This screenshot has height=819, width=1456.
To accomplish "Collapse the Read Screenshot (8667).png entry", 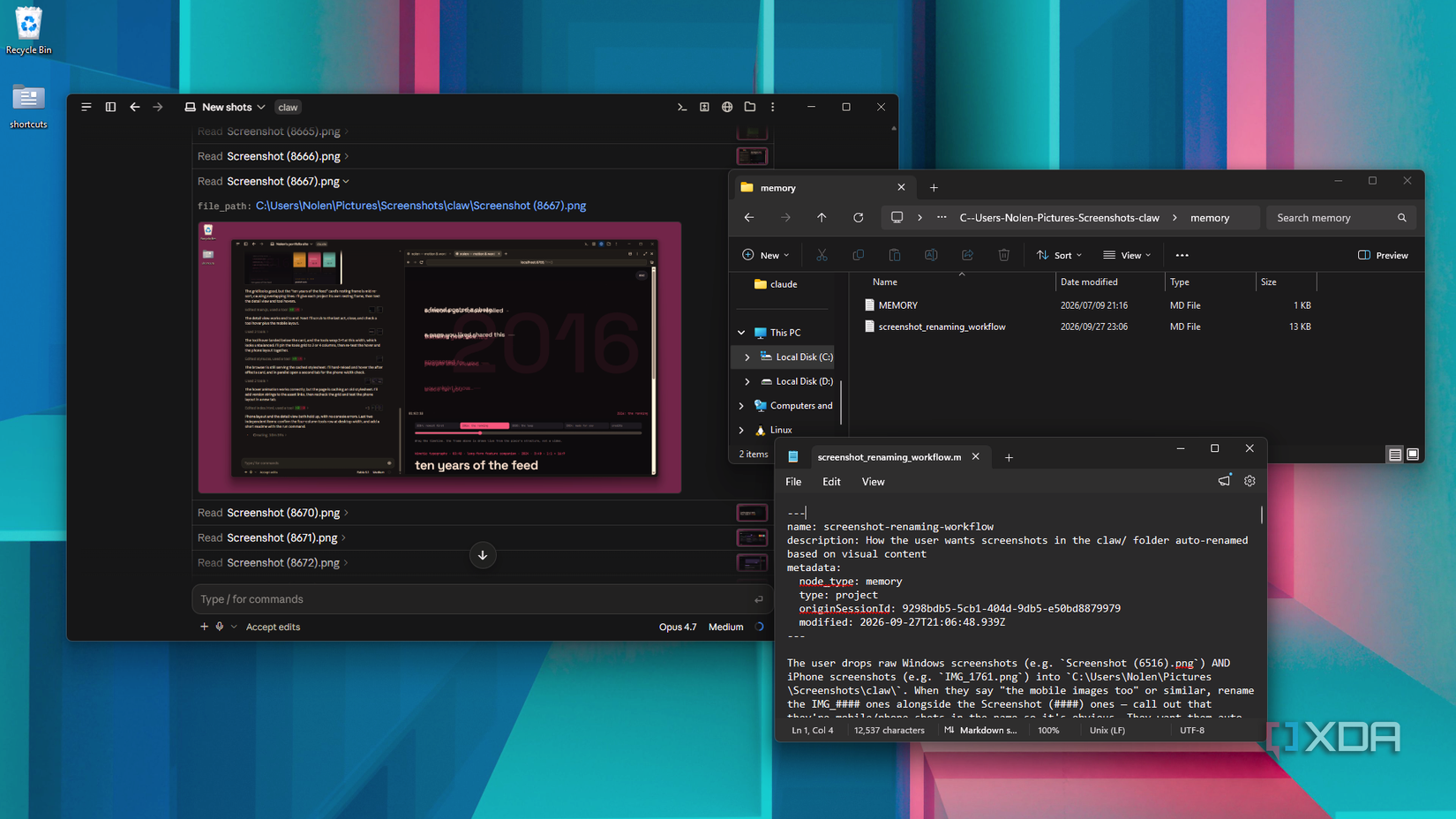I will point(274,181).
